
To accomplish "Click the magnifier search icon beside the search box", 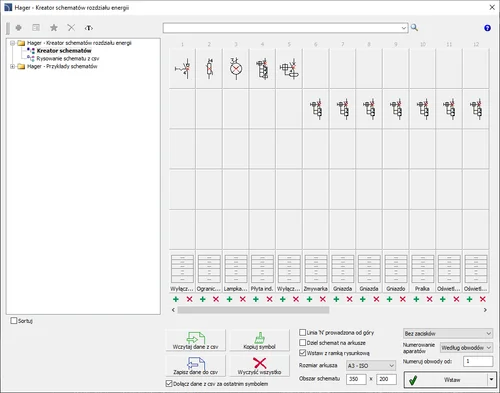I will [x=414, y=28].
